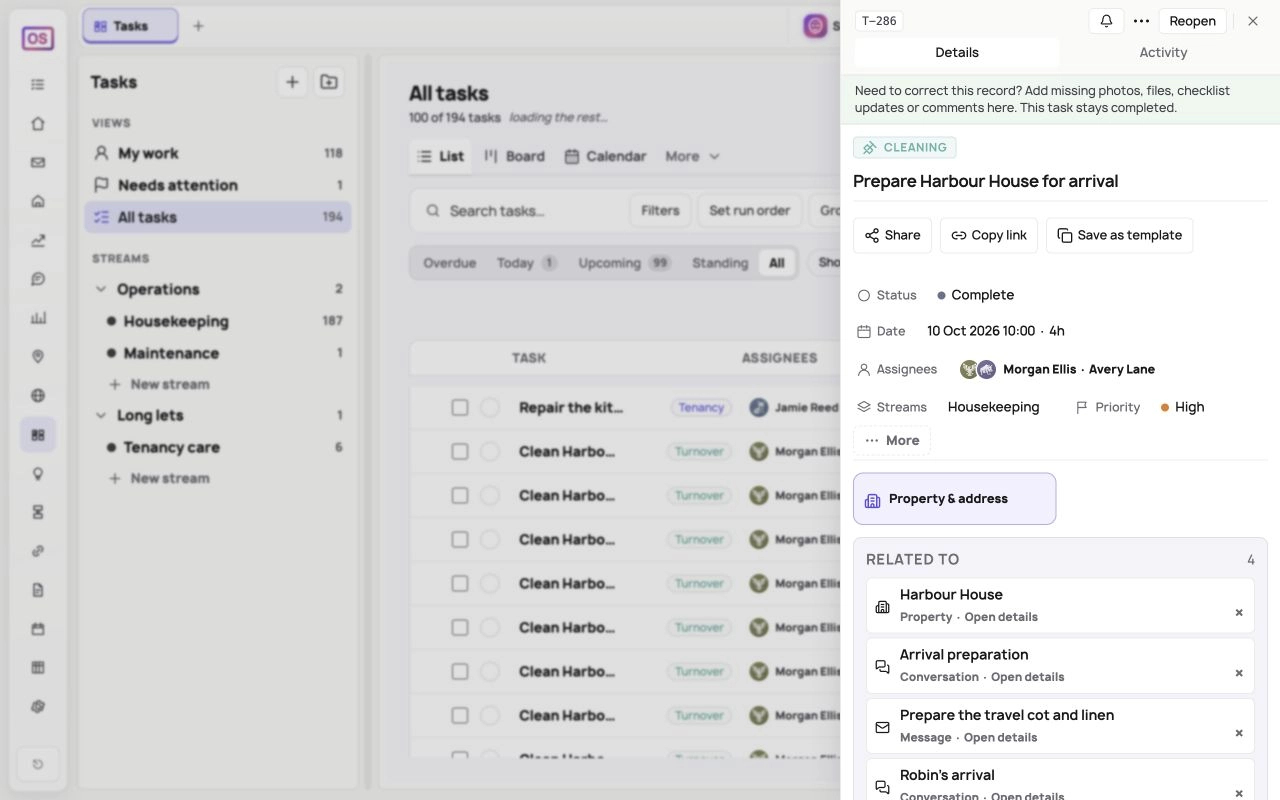The image size is (1280, 800).
Task: Select the Details tab
Action: 957,53
